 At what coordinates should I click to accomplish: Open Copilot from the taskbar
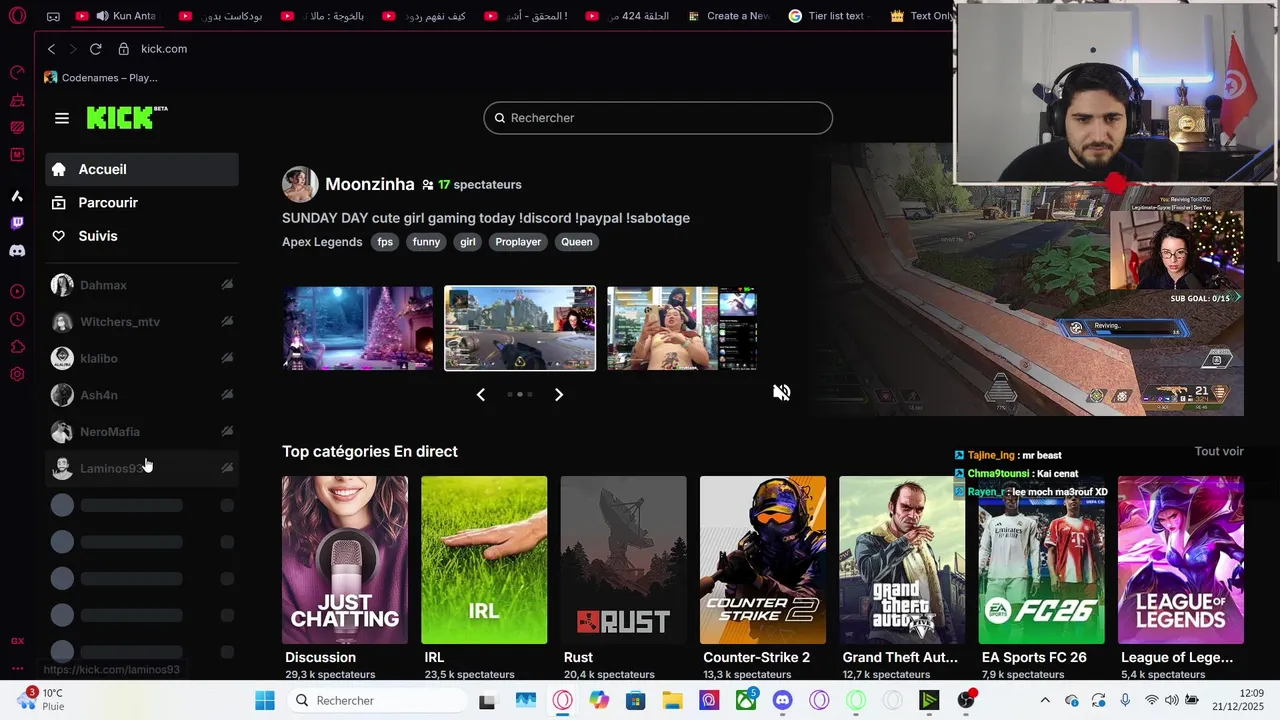pyautogui.click(x=599, y=701)
